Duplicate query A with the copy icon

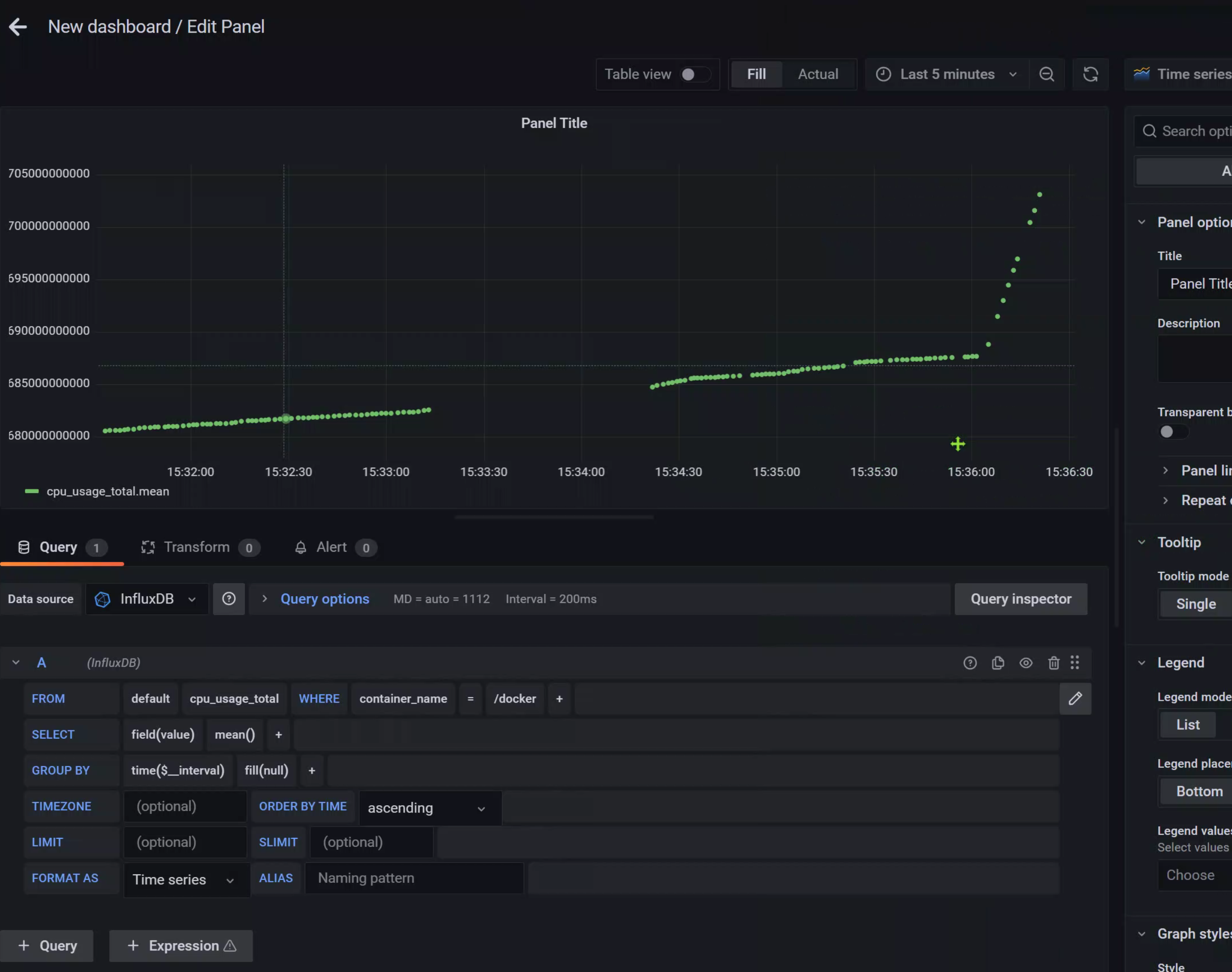[x=998, y=662]
